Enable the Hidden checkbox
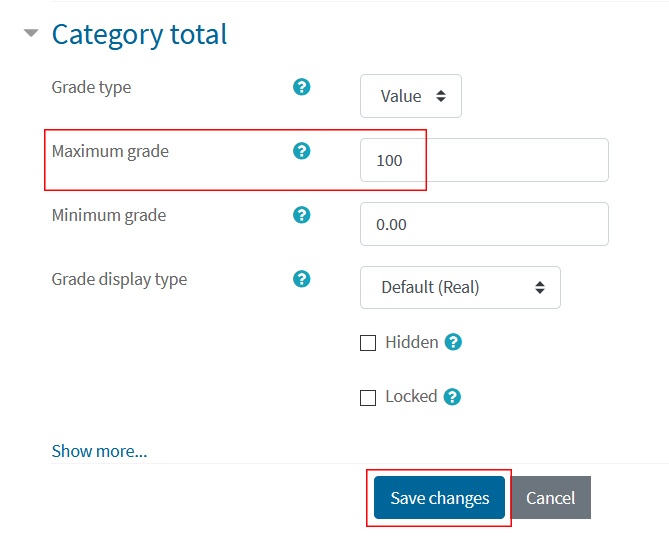 [x=368, y=343]
